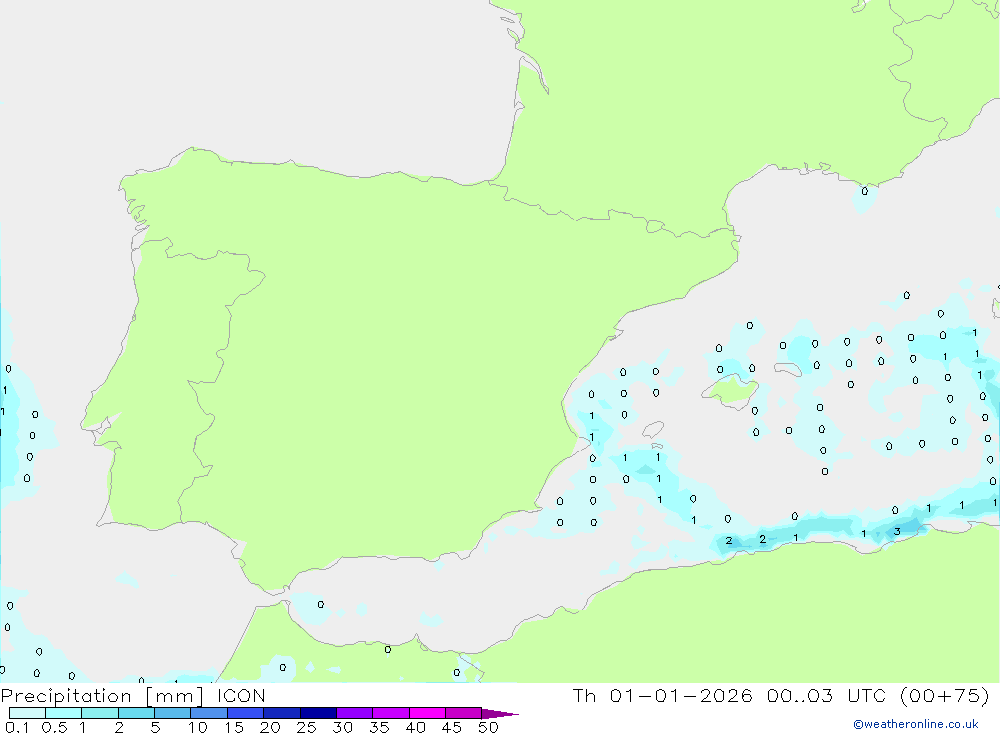This screenshot has height=733, width=1000.
Task: Click the above-50 arrow tip of legend
Action: (x=500, y=714)
